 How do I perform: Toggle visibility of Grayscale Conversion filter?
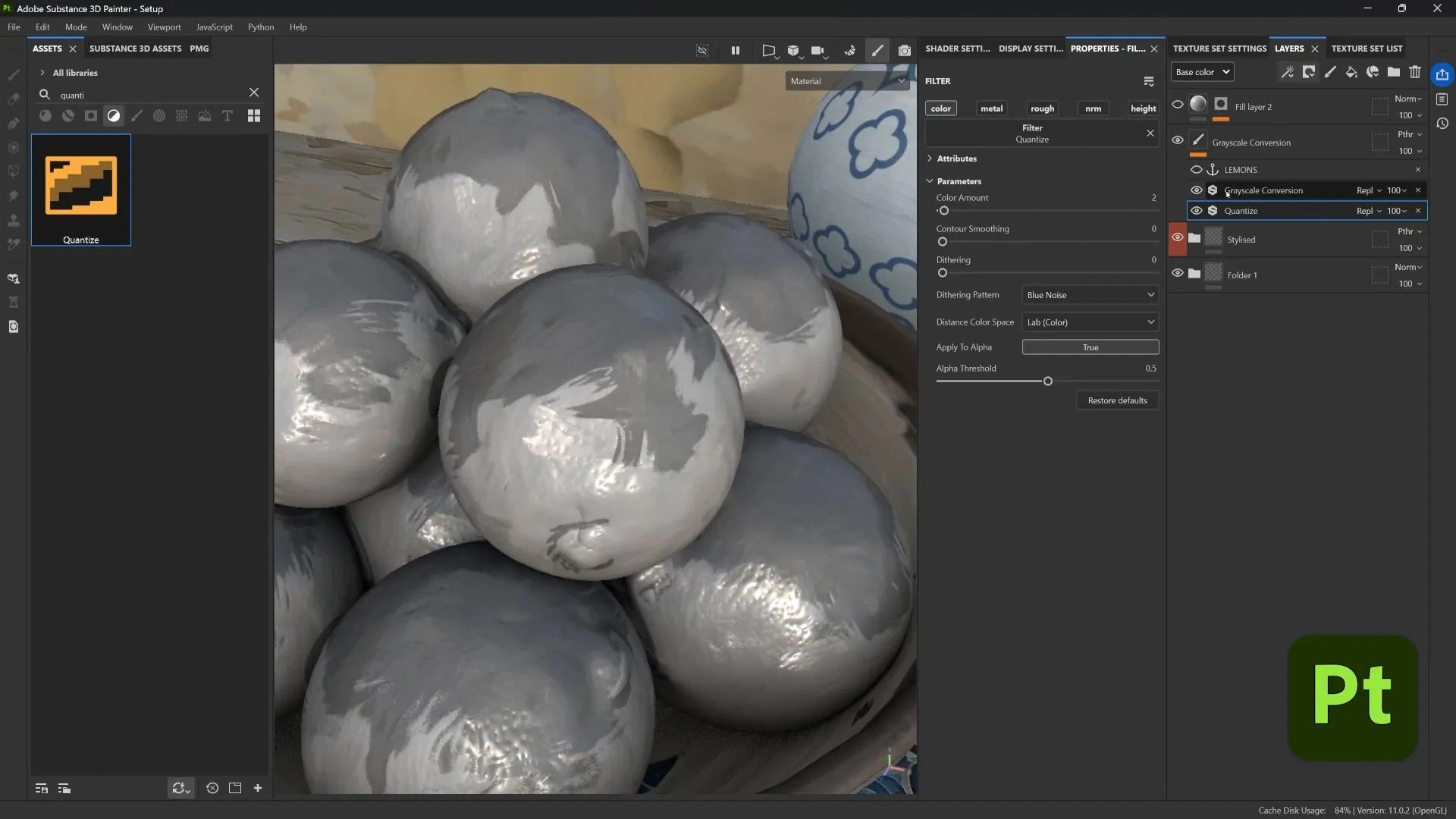tap(1197, 190)
